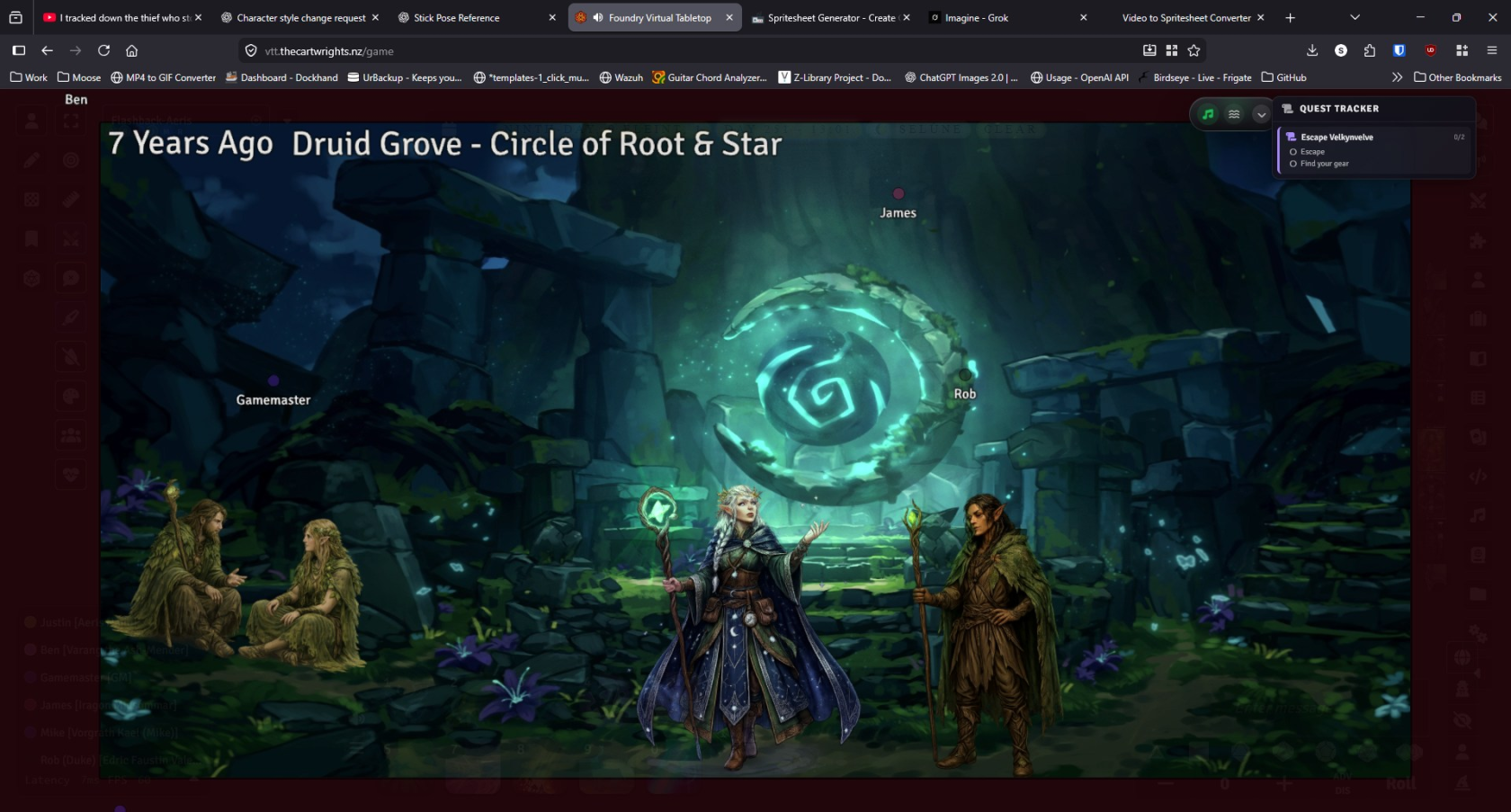Click the install-app icon in the address bar
1511x812 pixels.
[1149, 50]
